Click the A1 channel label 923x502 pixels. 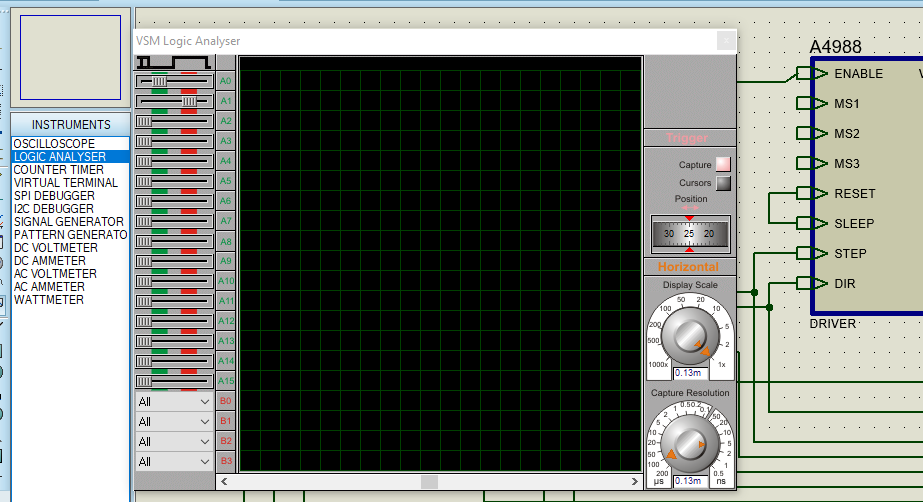pyautogui.click(x=225, y=101)
